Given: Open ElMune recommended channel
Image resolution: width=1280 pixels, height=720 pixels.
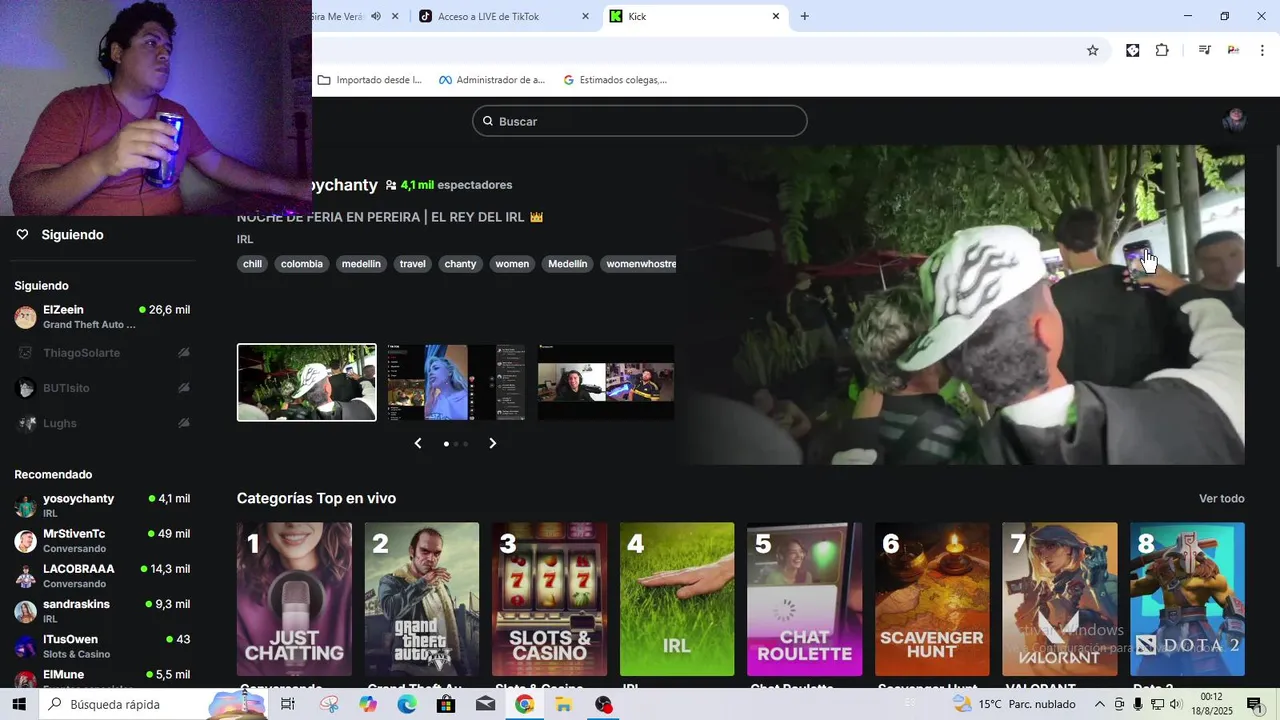Looking at the screenshot, I should tap(102, 678).
